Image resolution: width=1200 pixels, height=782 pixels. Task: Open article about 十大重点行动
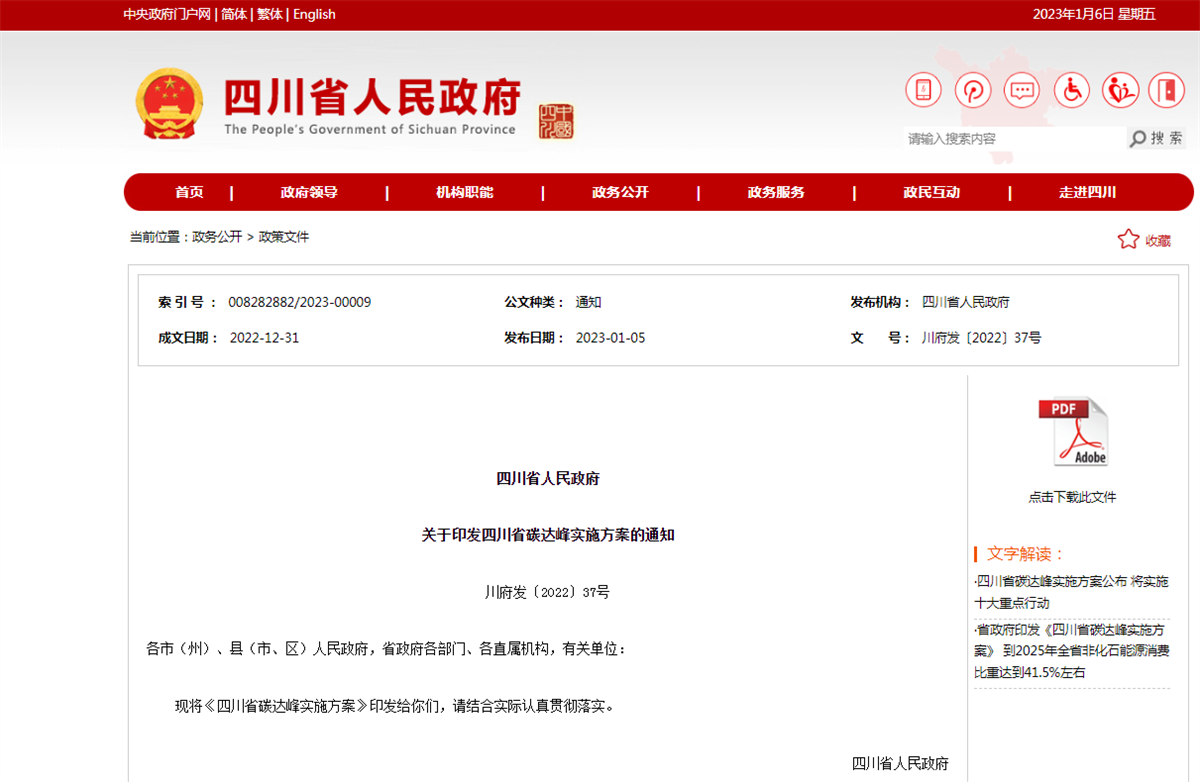[1071, 592]
